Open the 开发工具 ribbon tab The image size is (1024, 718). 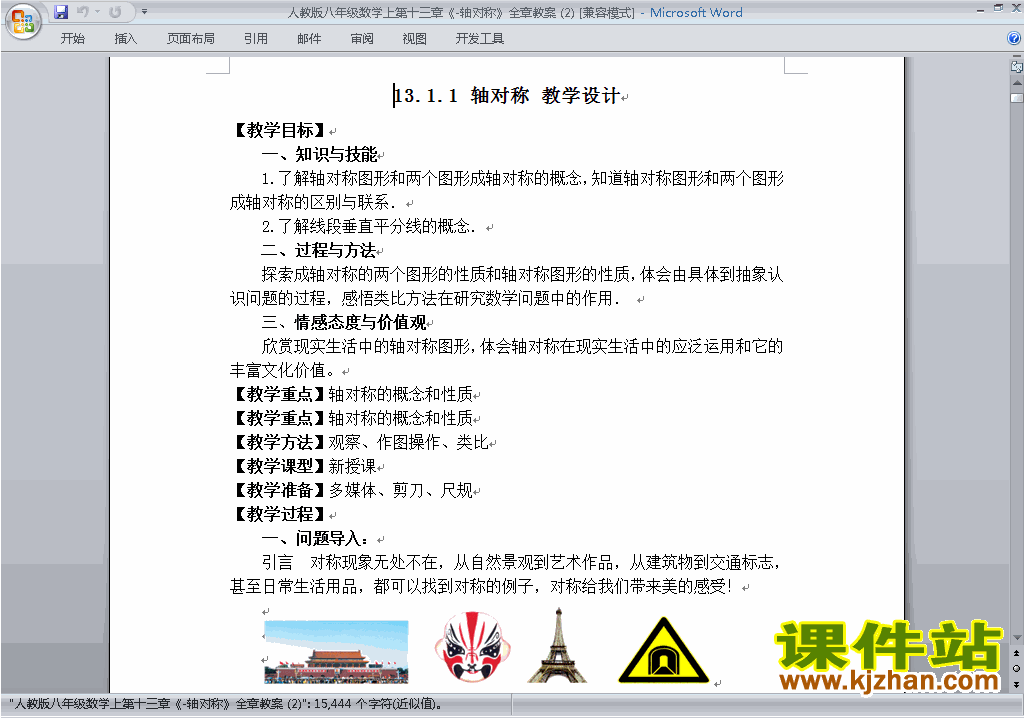point(479,39)
